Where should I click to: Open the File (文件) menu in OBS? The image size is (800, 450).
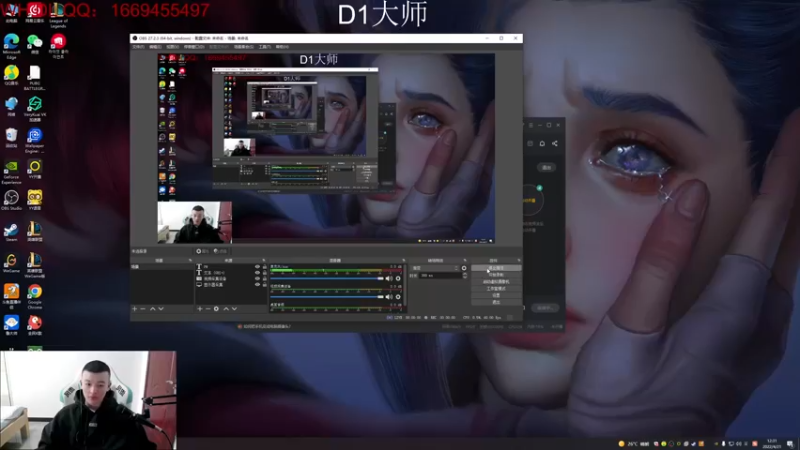tap(138, 47)
